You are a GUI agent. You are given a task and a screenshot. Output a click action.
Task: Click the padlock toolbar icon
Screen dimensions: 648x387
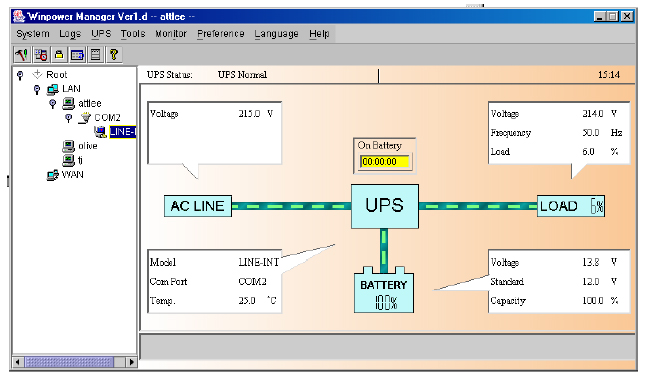59,55
